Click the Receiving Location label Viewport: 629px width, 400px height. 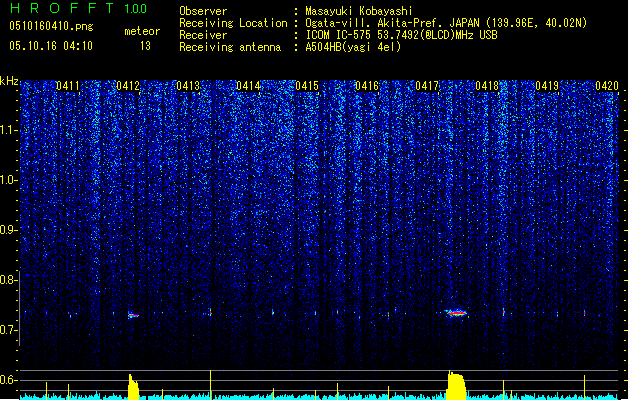tap(233, 23)
